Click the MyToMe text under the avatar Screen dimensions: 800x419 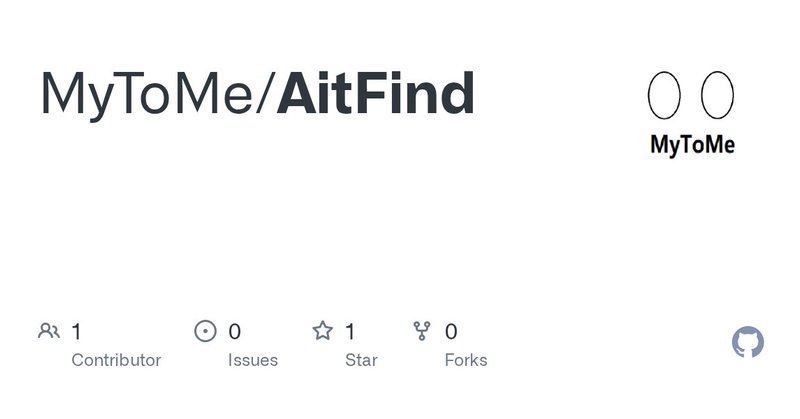tap(692, 145)
